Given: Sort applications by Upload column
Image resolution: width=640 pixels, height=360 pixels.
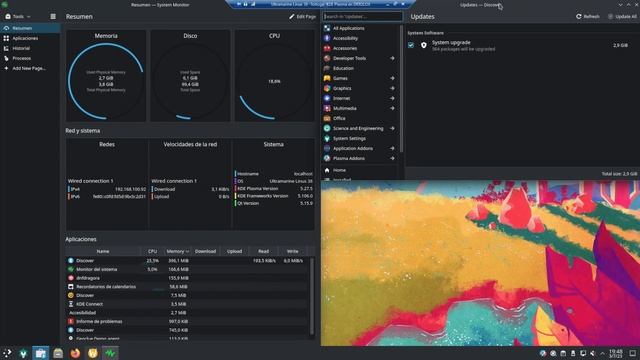Looking at the screenshot, I should pos(234,251).
